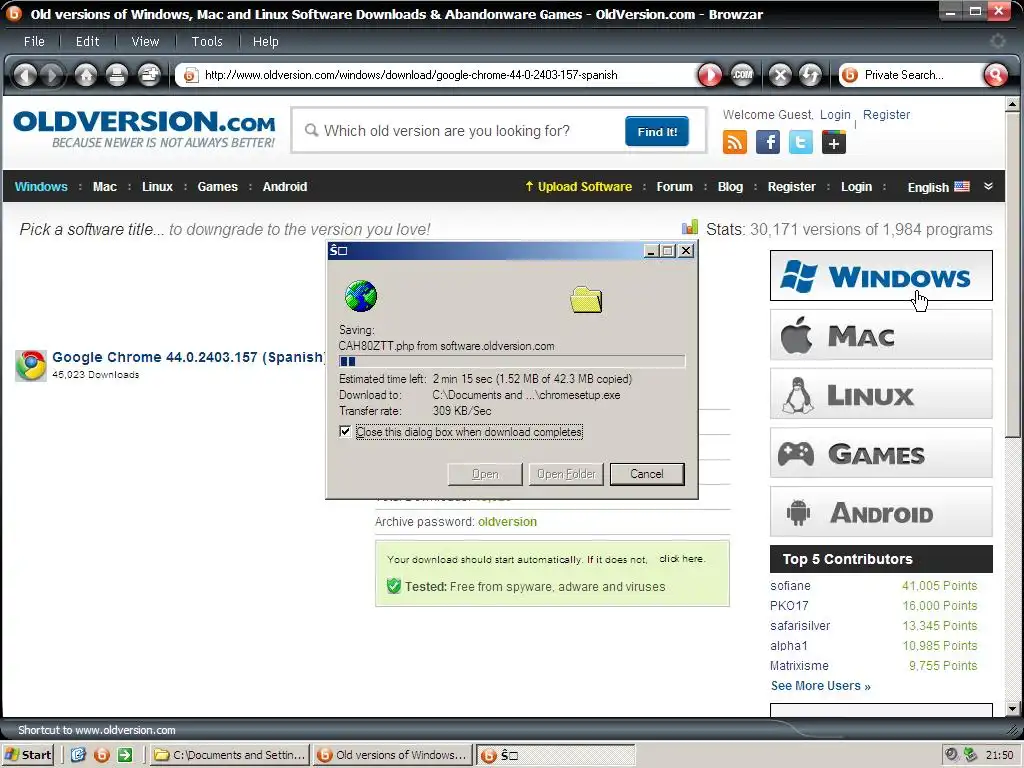Viewport: 1024px width, 768px height.
Task: Click the red Go button beside address bar
Action: 710,75
